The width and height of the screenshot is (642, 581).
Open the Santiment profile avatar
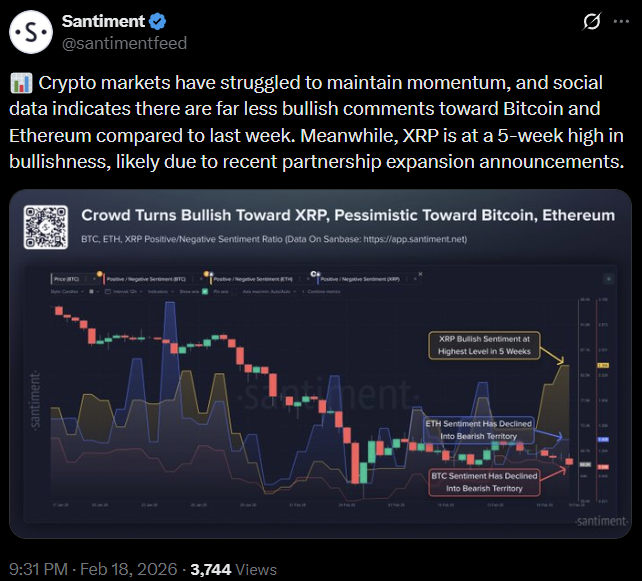(x=33, y=33)
